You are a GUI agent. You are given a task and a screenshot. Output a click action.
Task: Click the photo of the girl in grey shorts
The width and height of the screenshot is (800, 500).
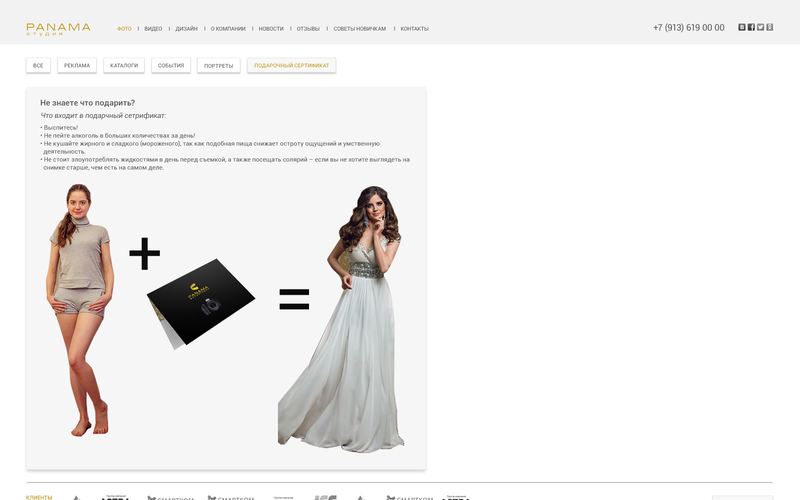pyautogui.click(x=79, y=309)
